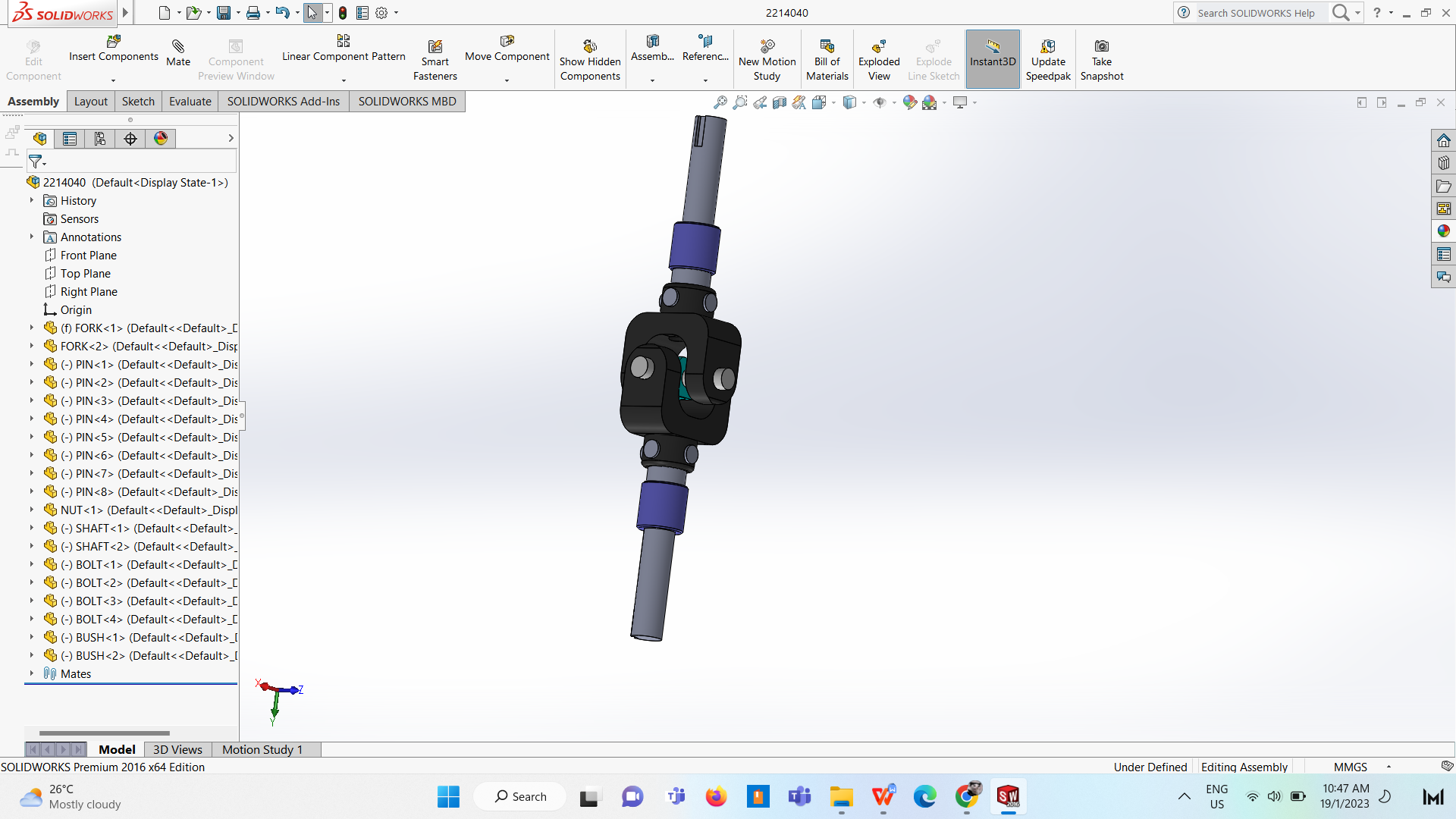Click the Bill of Materials icon
Viewport: 1456px width, 819px height.
[827, 47]
